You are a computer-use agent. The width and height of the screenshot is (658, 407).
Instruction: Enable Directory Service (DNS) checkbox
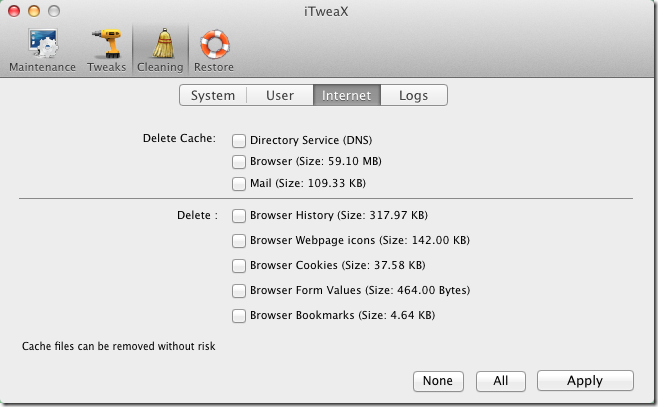pos(239,141)
